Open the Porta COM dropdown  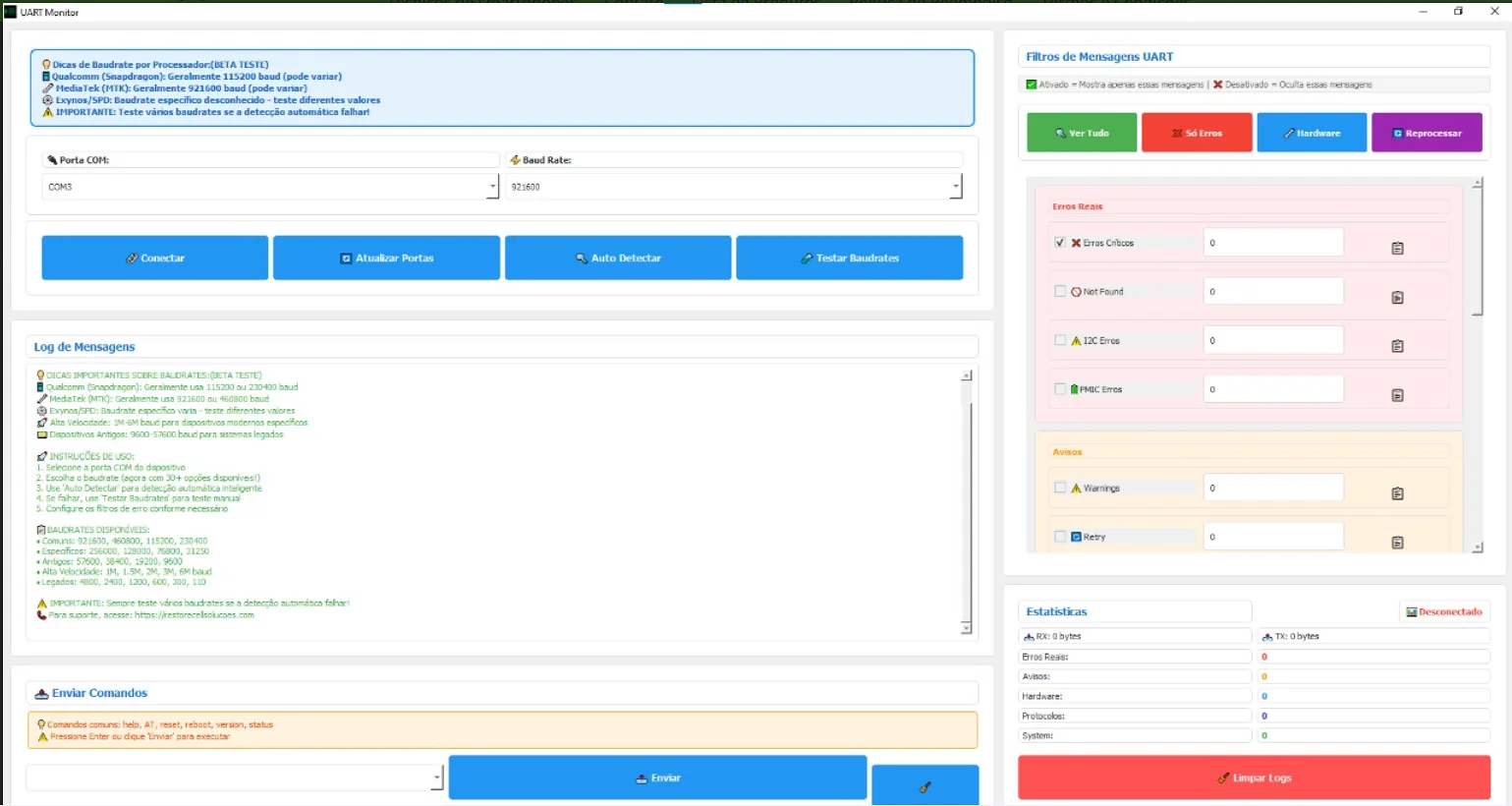pyautogui.click(x=492, y=187)
